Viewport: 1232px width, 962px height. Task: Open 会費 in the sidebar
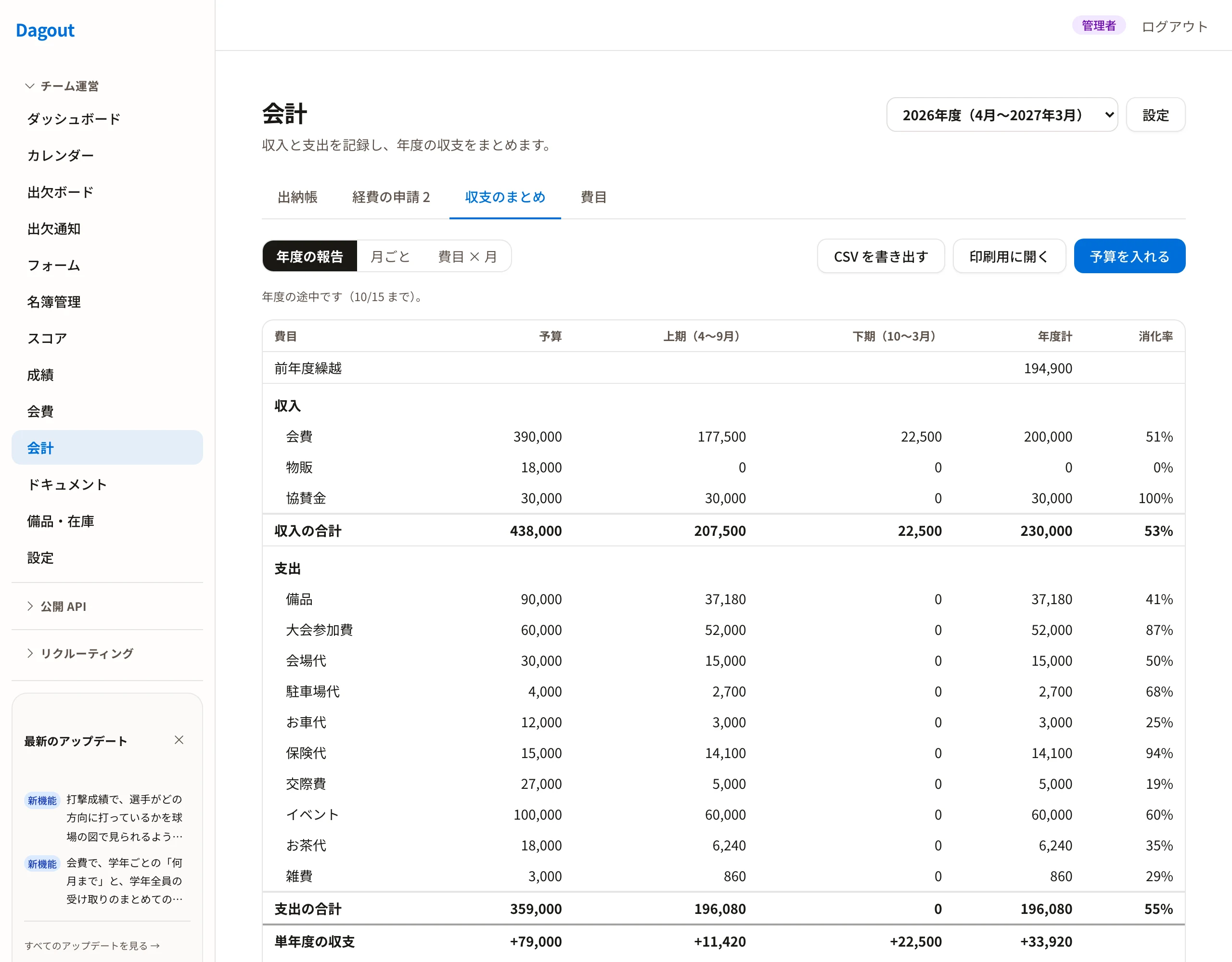tap(107, 412)
